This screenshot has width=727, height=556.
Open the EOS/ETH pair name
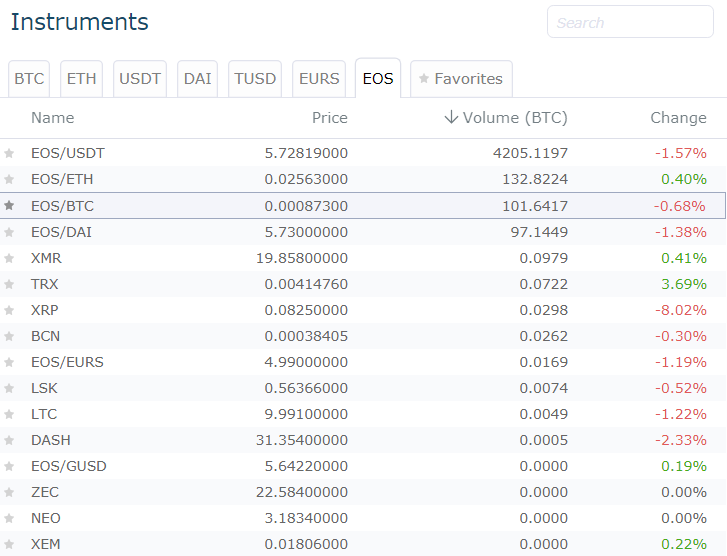click(x=62, y=179)
